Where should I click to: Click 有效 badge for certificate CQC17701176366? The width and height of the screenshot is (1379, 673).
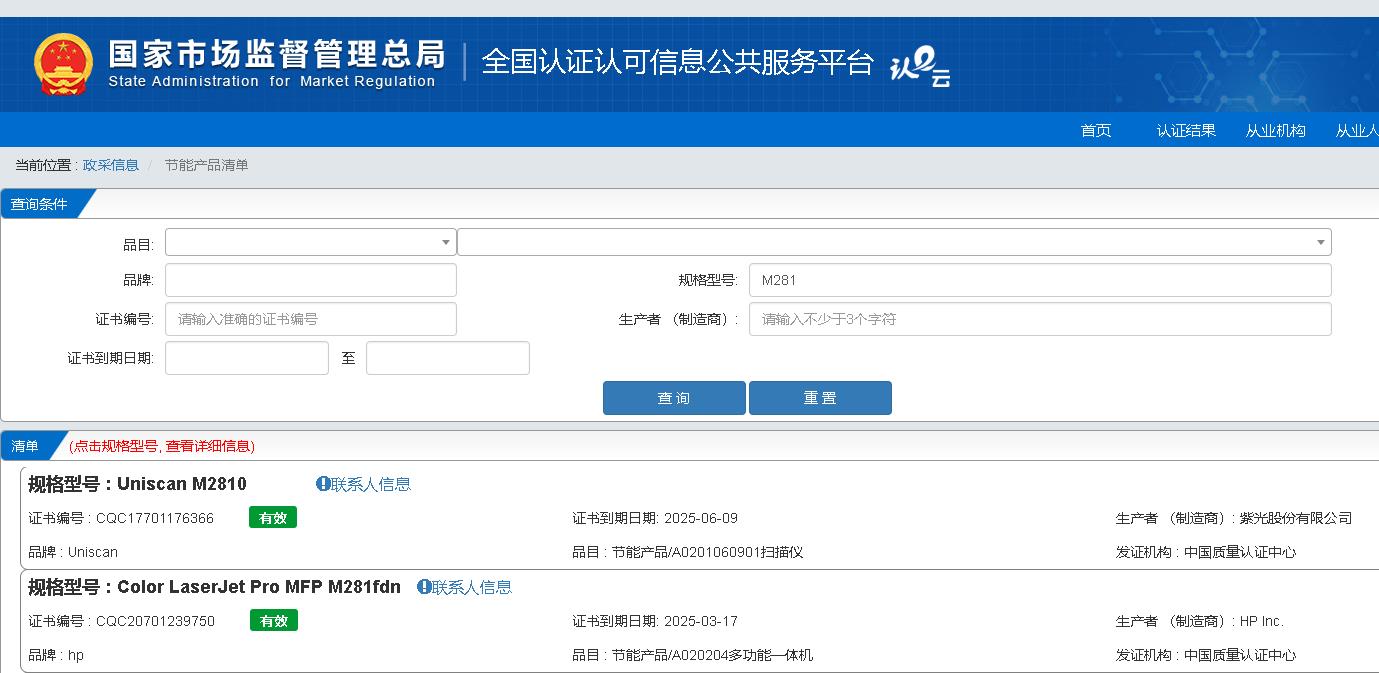pos(273,518)
